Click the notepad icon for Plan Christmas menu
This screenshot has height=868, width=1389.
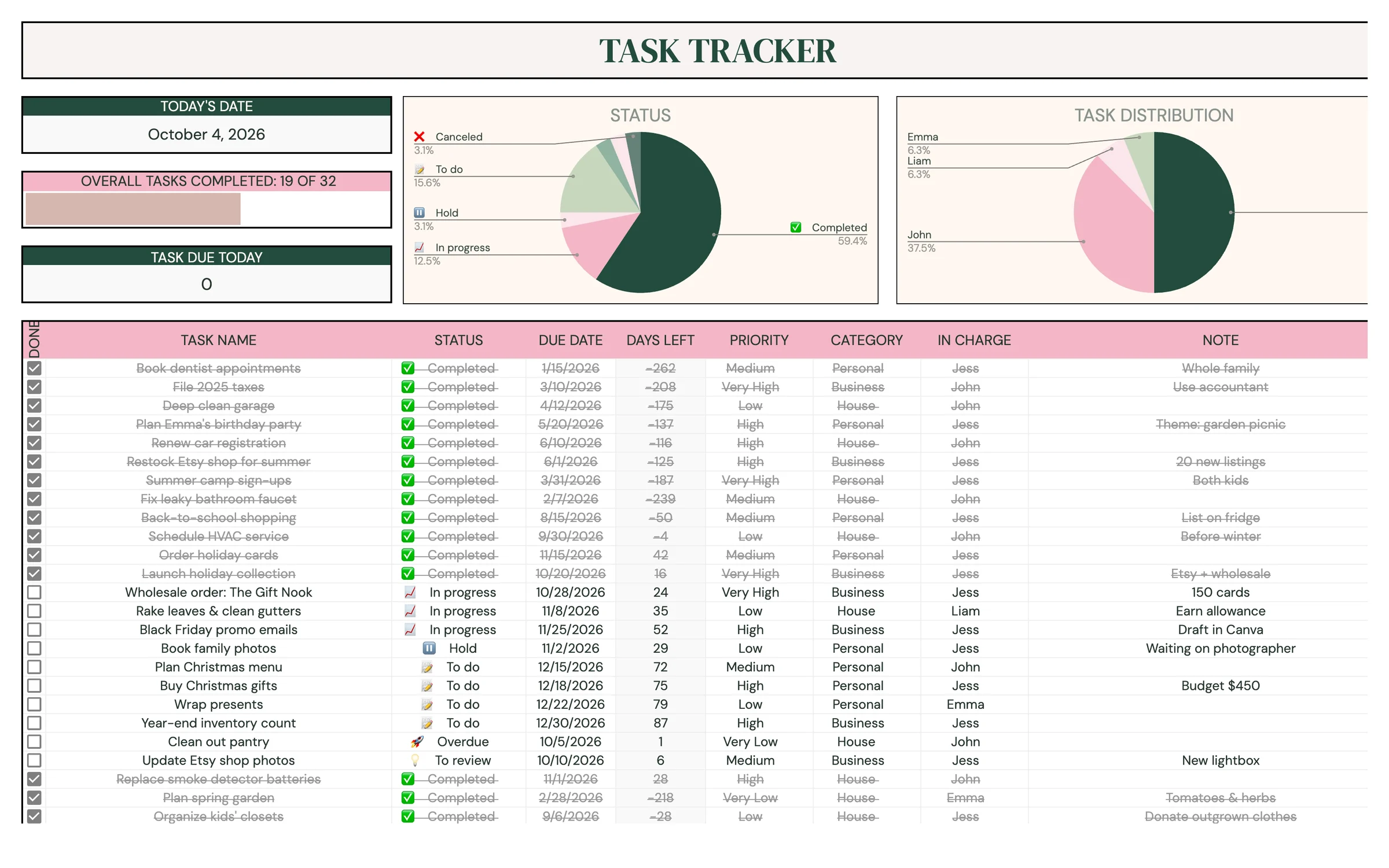(x=427, y=667)
